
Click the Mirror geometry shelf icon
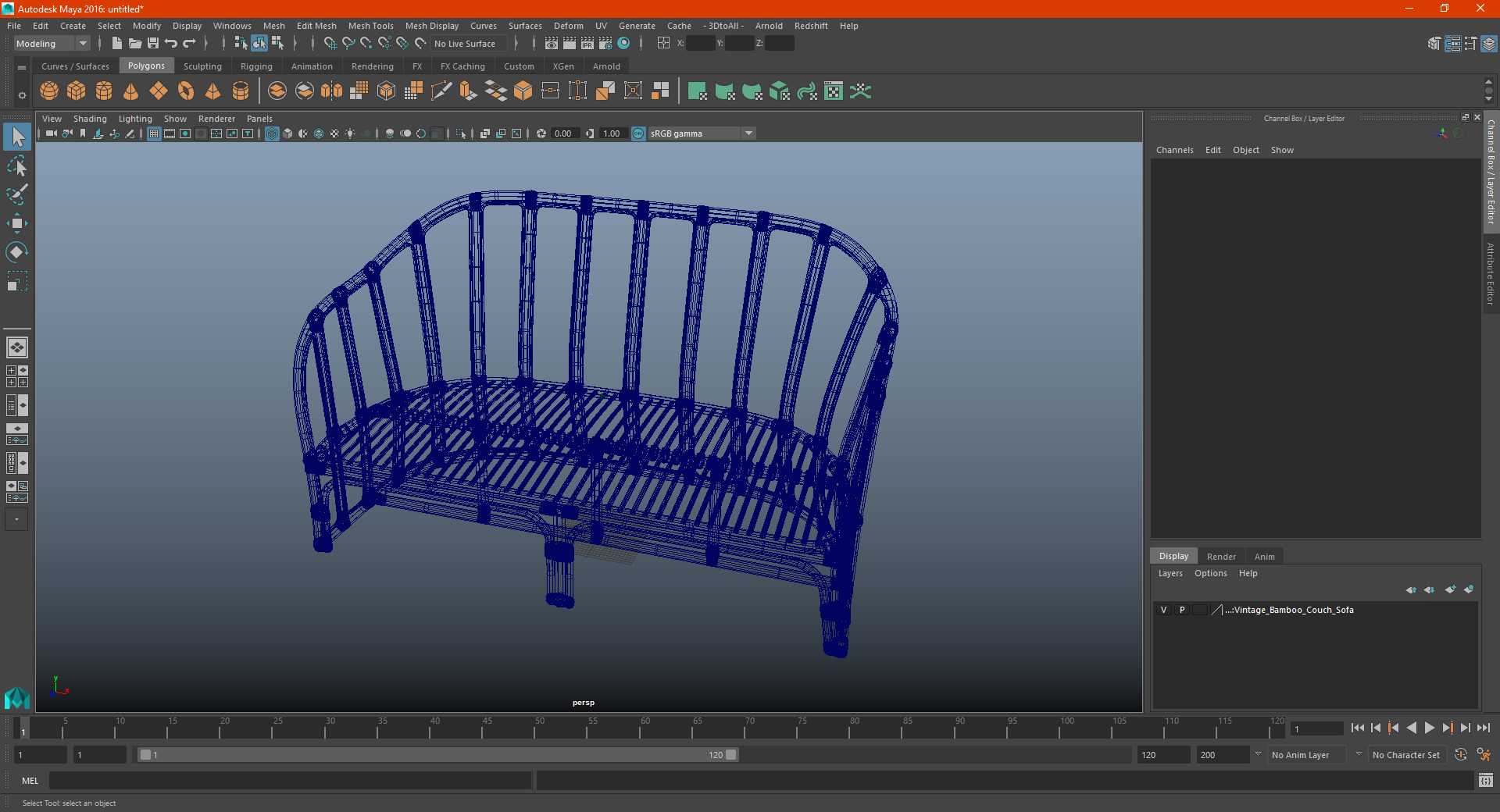[332, 91]
